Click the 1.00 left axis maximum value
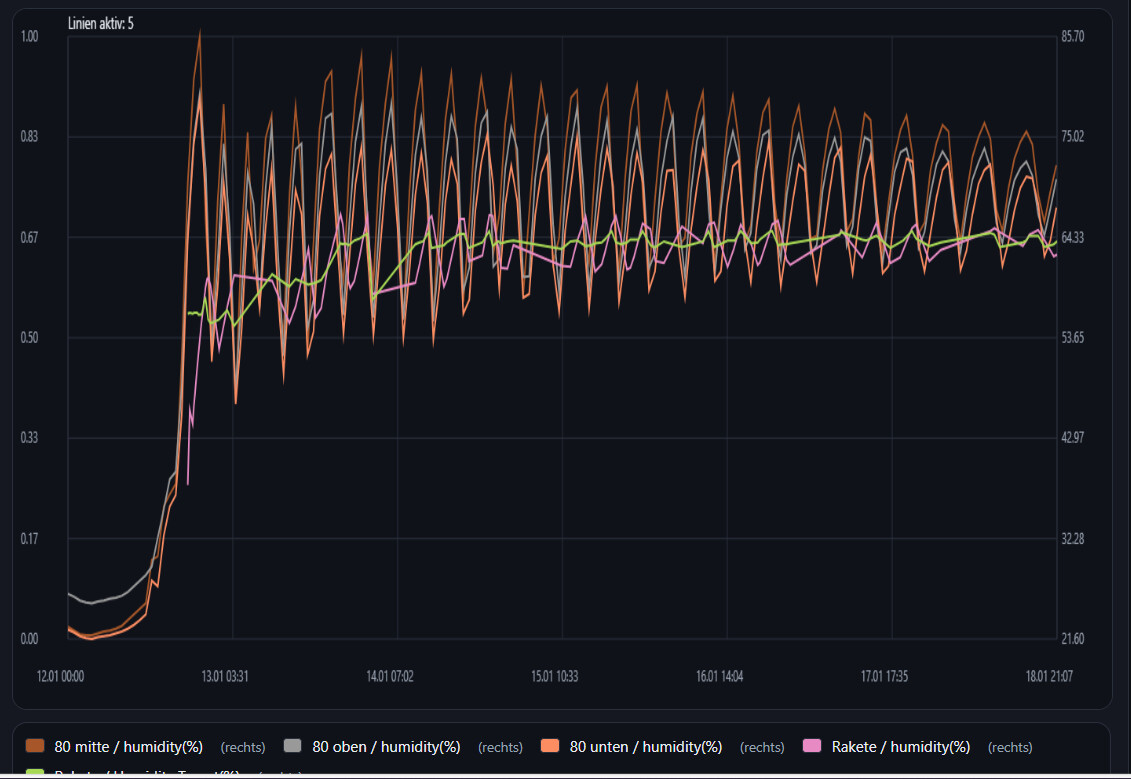 (x=29, y=37)
